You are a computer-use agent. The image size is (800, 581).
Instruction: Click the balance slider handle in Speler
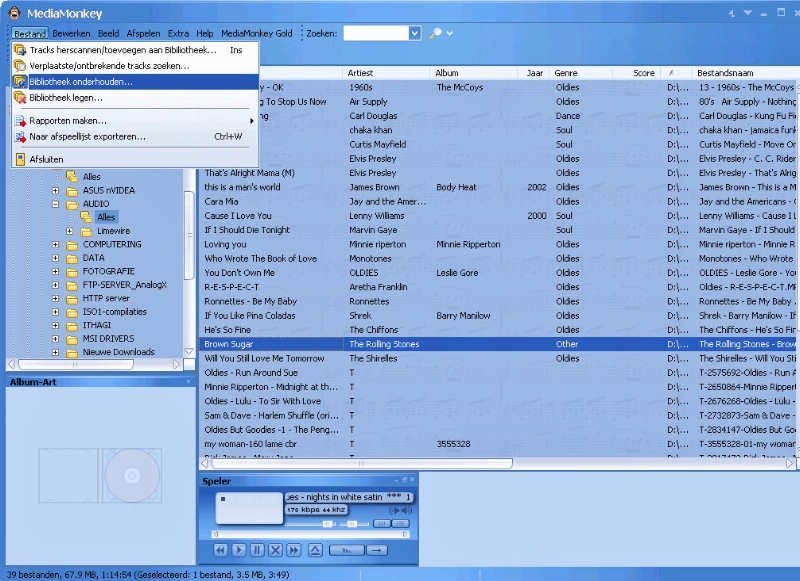point(352,524)
